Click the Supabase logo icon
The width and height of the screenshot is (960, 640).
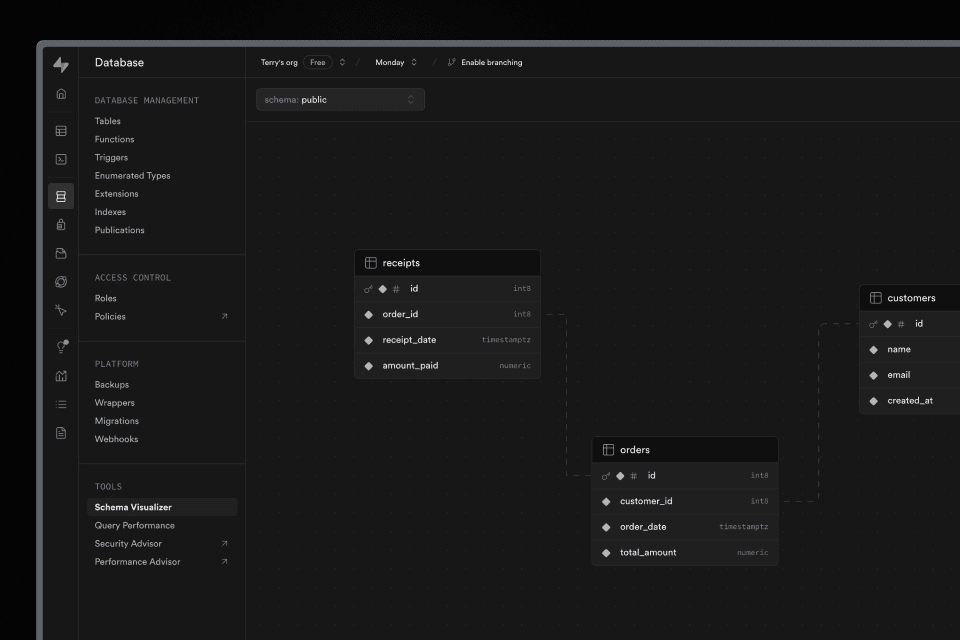click(x=61, y=65)
